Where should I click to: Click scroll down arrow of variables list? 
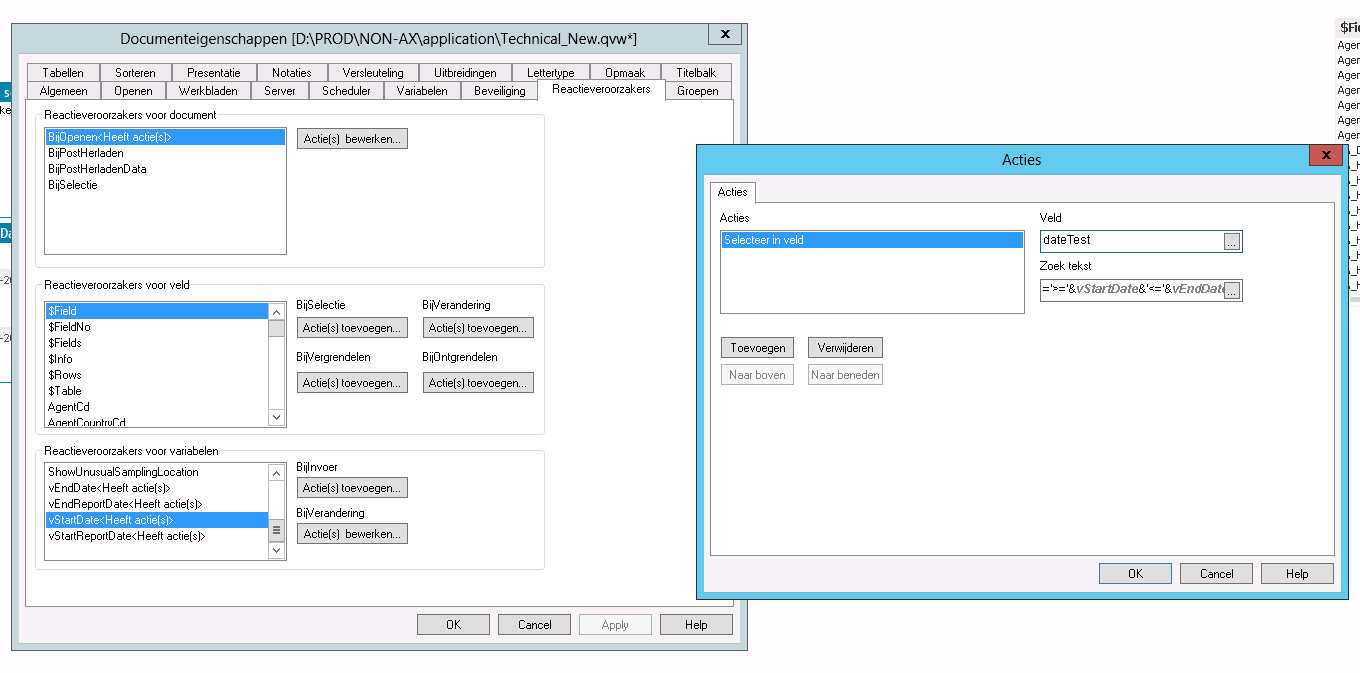277,551
